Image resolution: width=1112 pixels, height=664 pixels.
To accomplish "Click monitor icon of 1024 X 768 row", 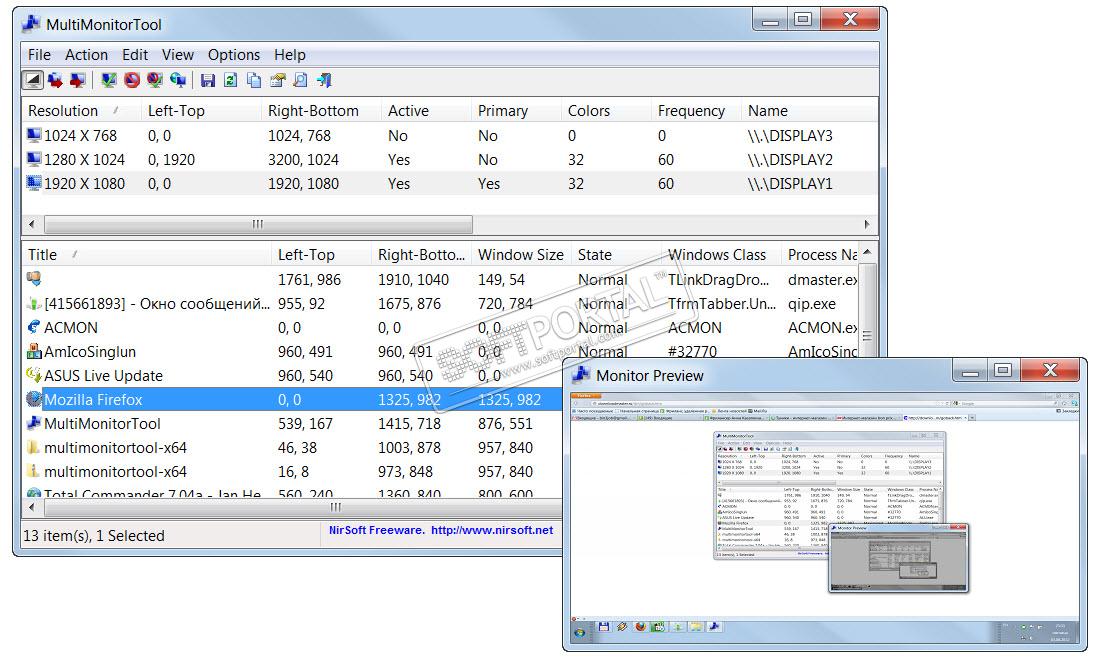I will point(33,135).
